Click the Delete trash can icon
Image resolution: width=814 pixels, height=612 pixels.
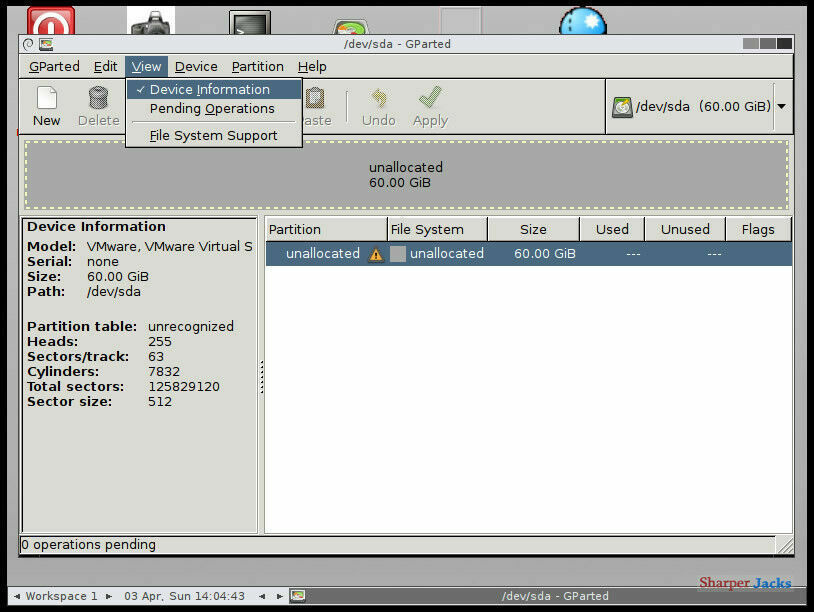click(98, 98)
